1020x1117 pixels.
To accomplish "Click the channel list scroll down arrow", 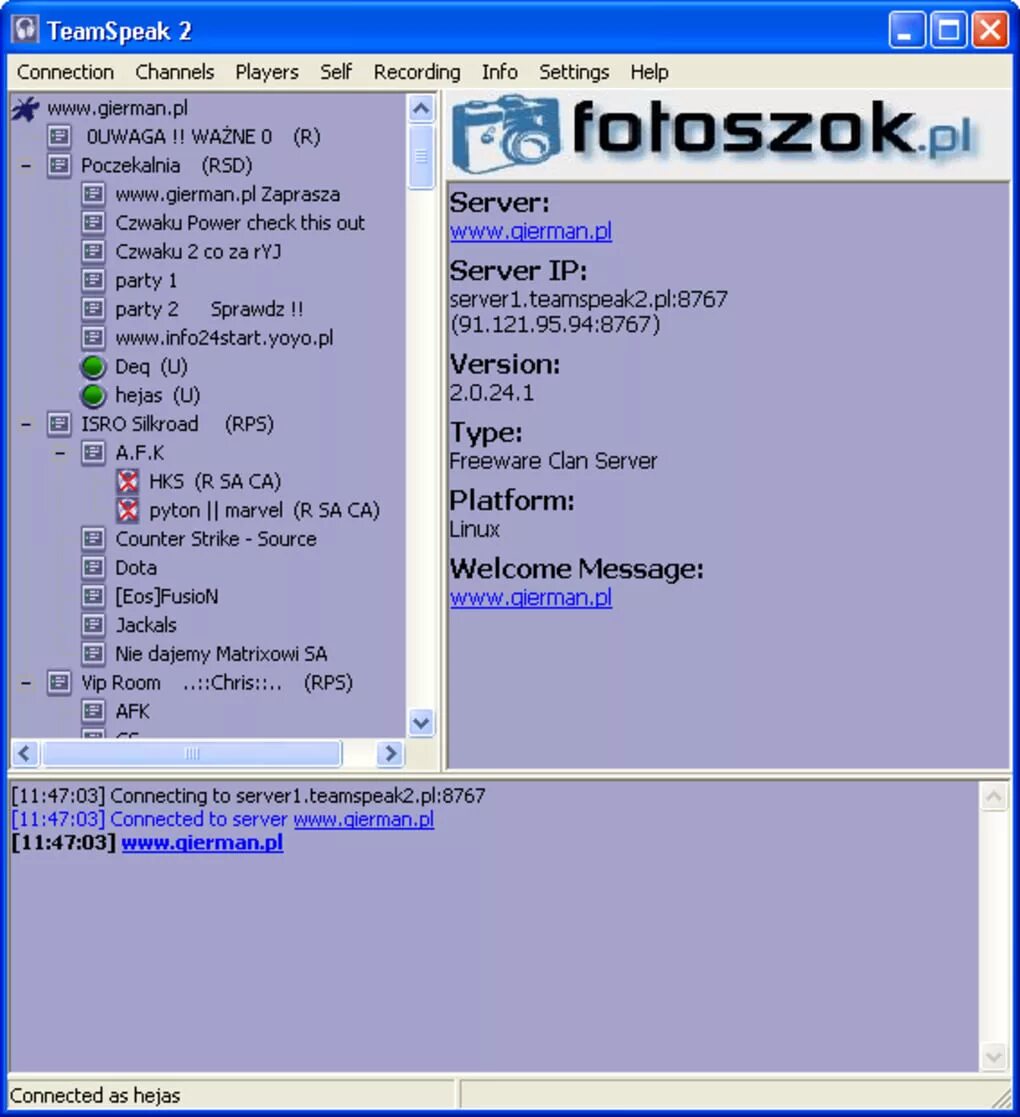I will point(421,723).
